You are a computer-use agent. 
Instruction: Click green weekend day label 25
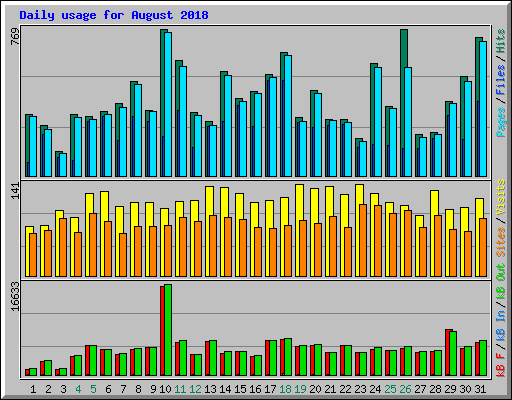(390, 389)
